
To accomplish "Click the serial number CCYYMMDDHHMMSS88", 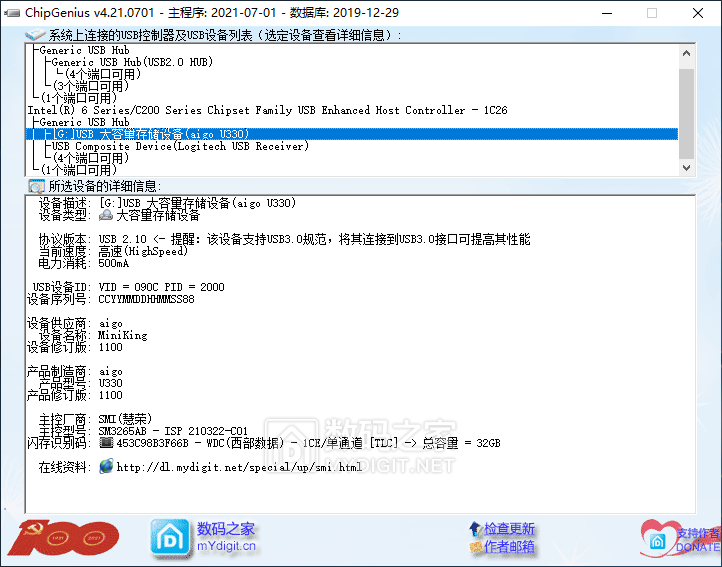I will tap(146, 299).
